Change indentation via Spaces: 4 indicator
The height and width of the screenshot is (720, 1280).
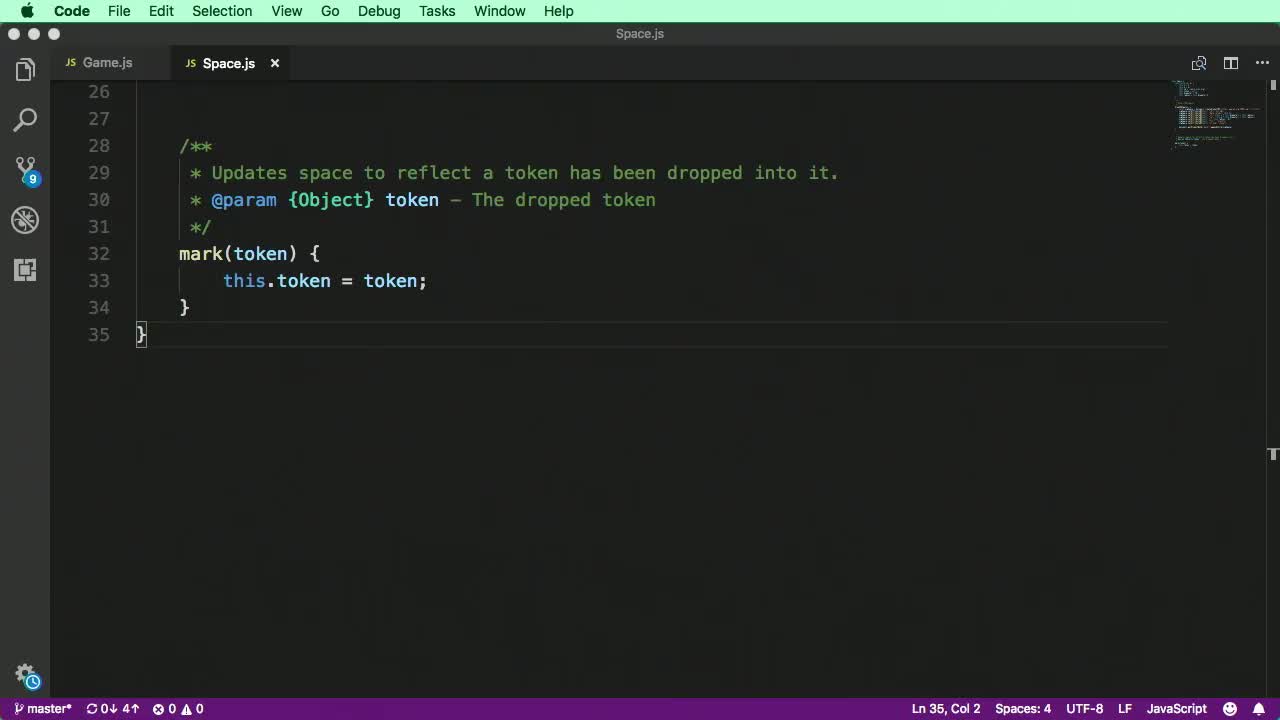1022,708
